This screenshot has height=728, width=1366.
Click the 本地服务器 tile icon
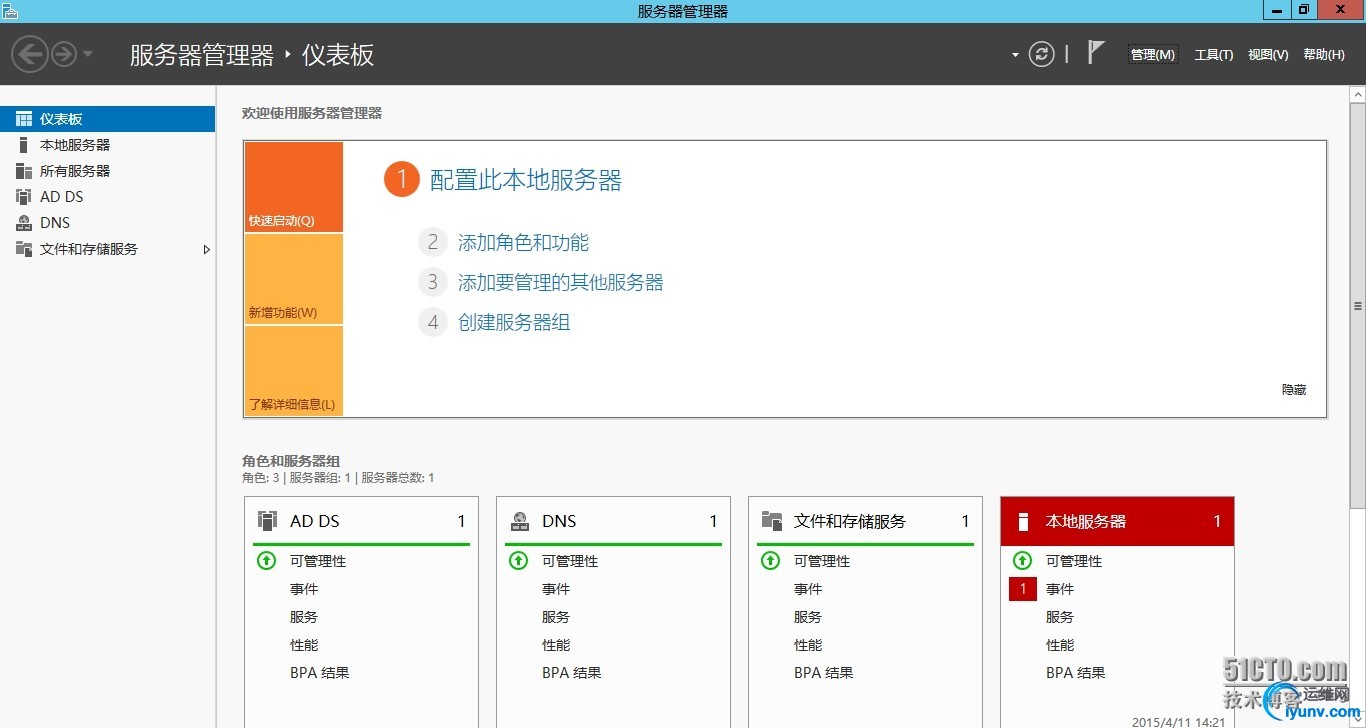pyautogui.click(x=1023, y=521)
